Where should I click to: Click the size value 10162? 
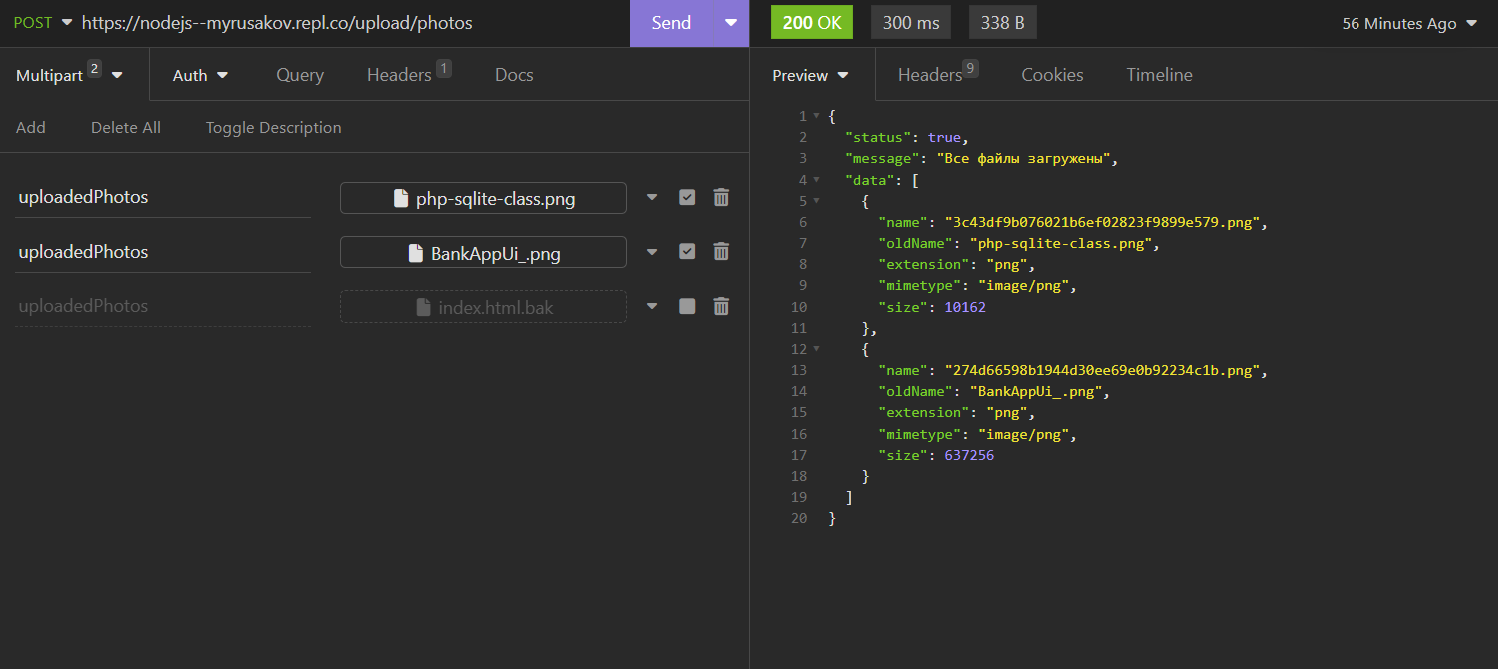965,307
